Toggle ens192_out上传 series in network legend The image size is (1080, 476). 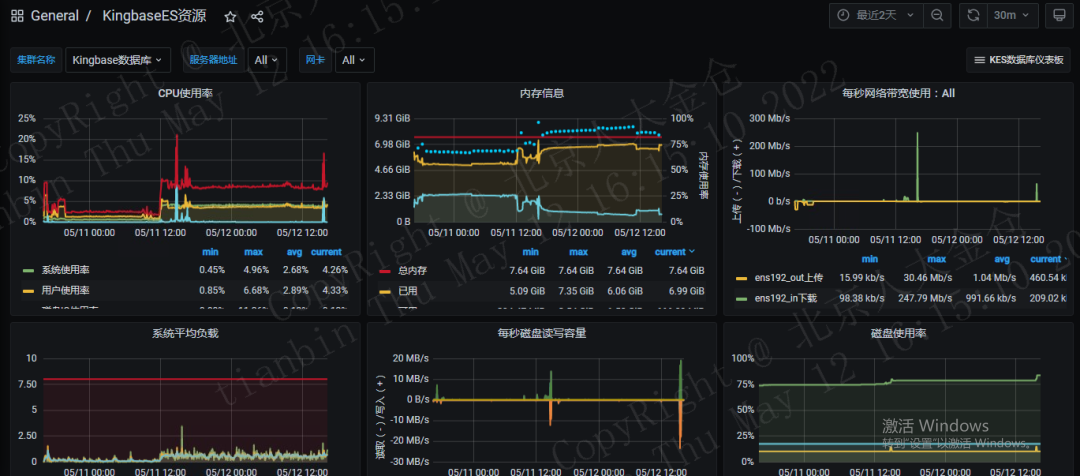(779, 278)
